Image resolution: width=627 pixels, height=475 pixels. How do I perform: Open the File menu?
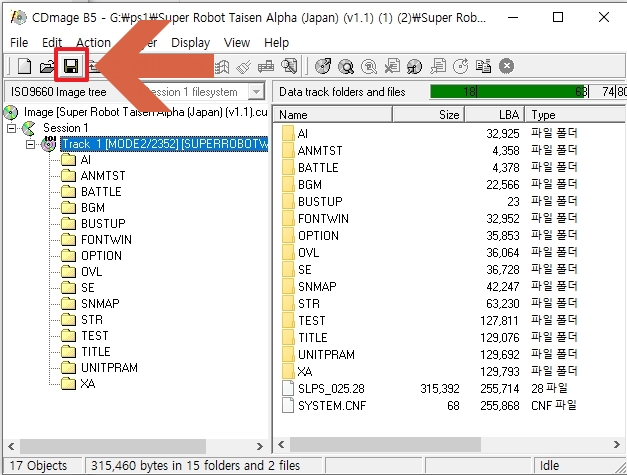pyautogui.click(x=19, y=42)
